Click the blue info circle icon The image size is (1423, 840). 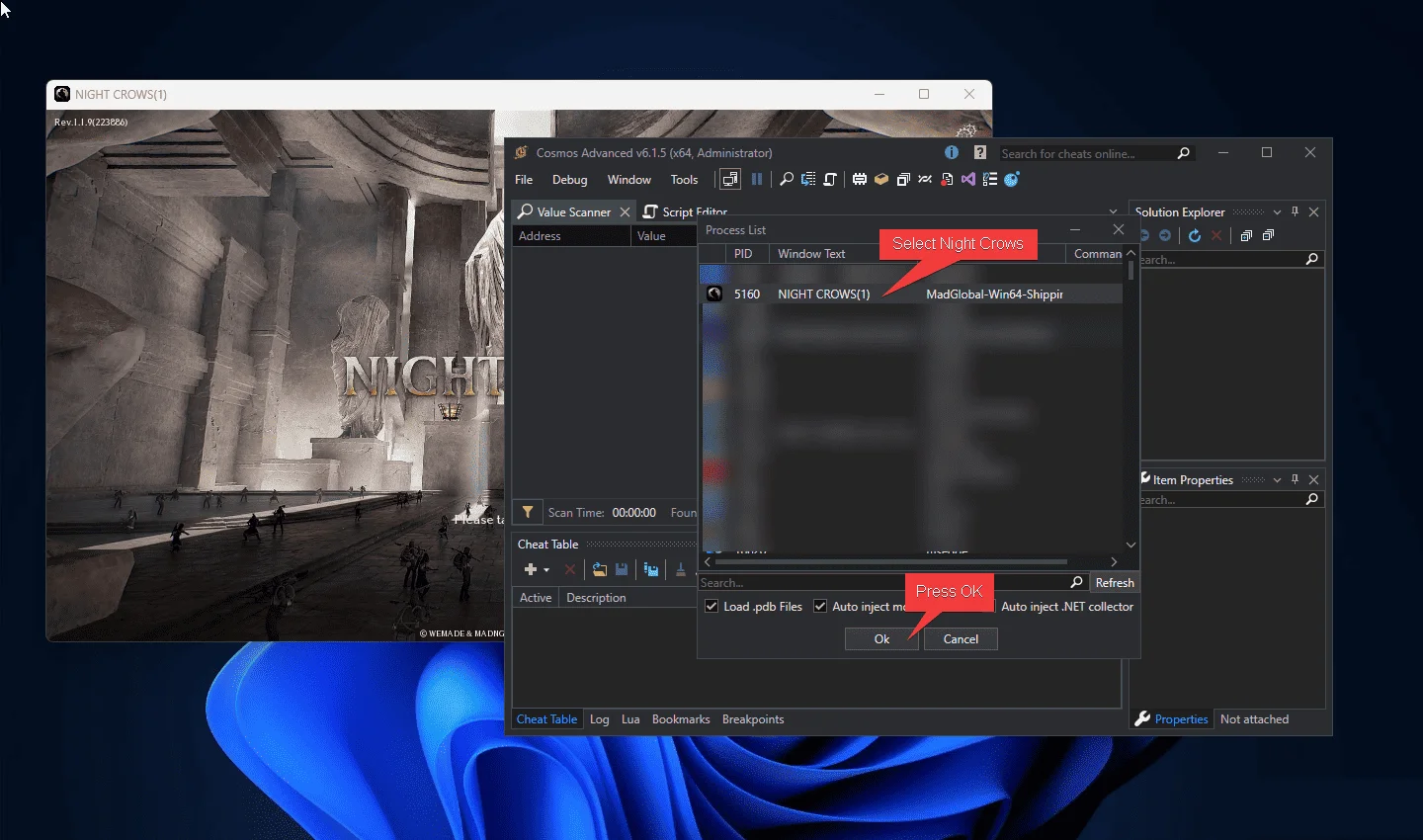(x=952, y=152)
